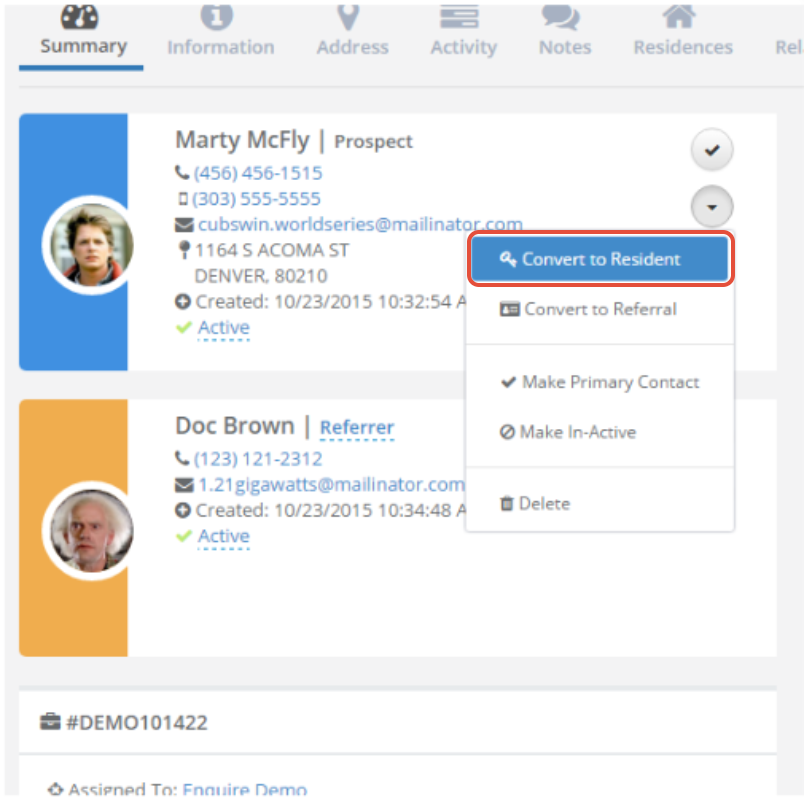Viewport: 804px width, 811px height.
Task: Click the Residences house icon
Action: (x=679, y=16)
